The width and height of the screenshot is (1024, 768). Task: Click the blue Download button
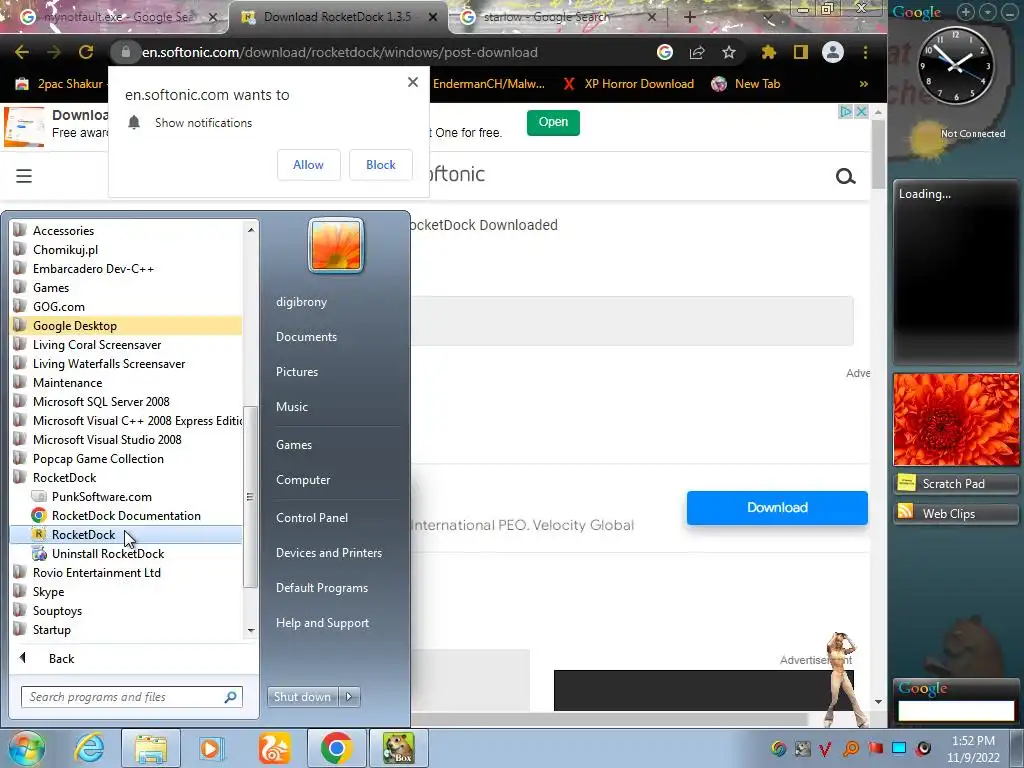(777, 507)
